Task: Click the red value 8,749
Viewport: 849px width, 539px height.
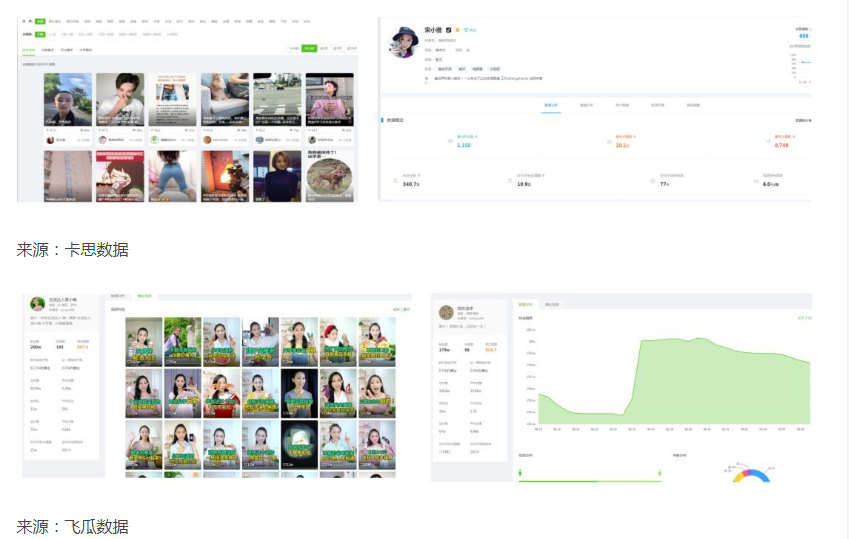Action: click(x=781, y=145)
